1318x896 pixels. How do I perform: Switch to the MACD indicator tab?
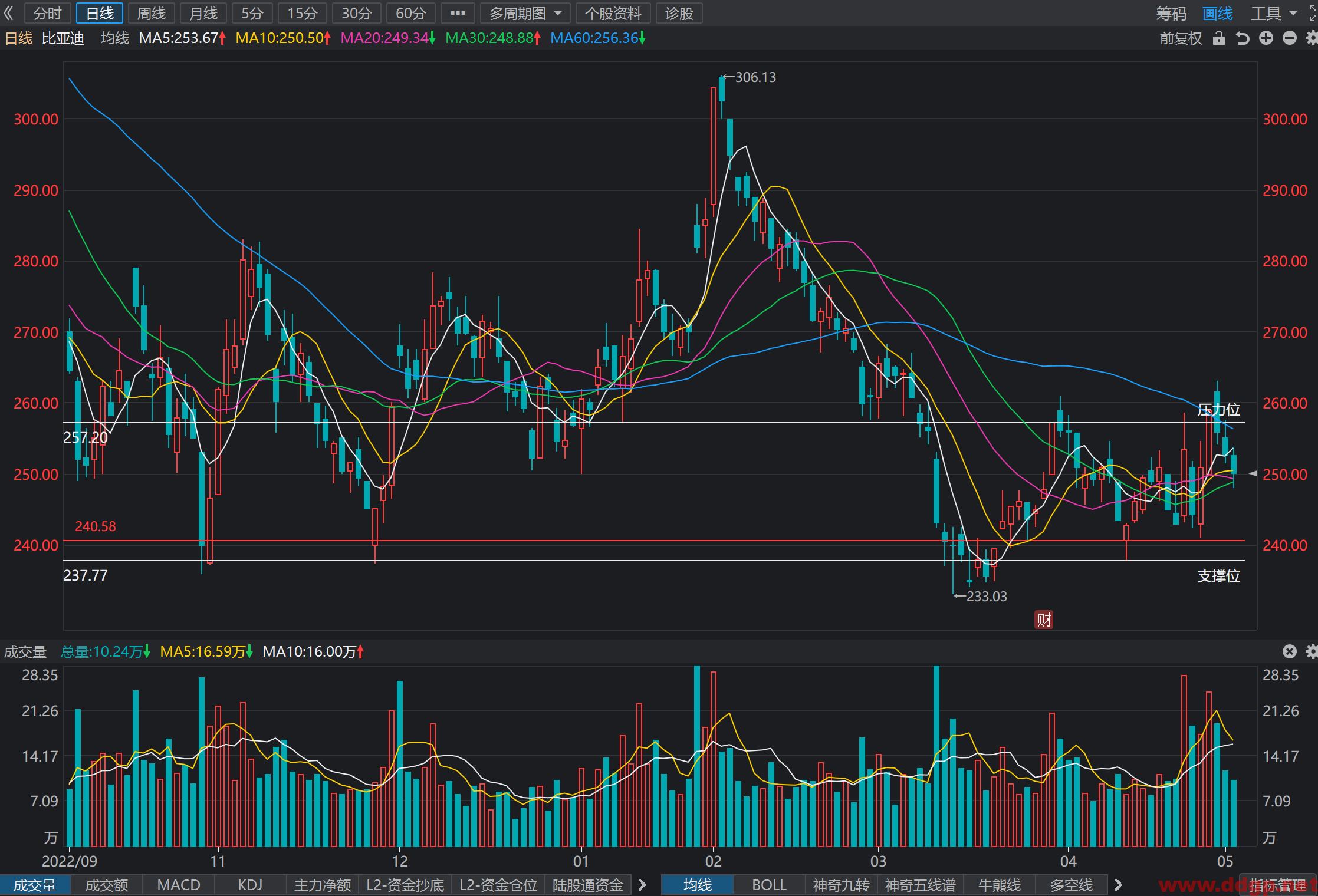click(179, 885)
